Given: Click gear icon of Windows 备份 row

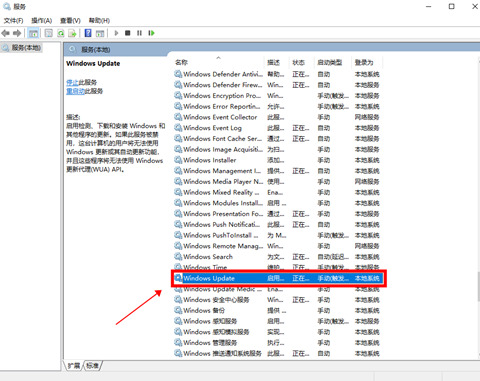Looking at the screenshot, I should pos(178,310).
